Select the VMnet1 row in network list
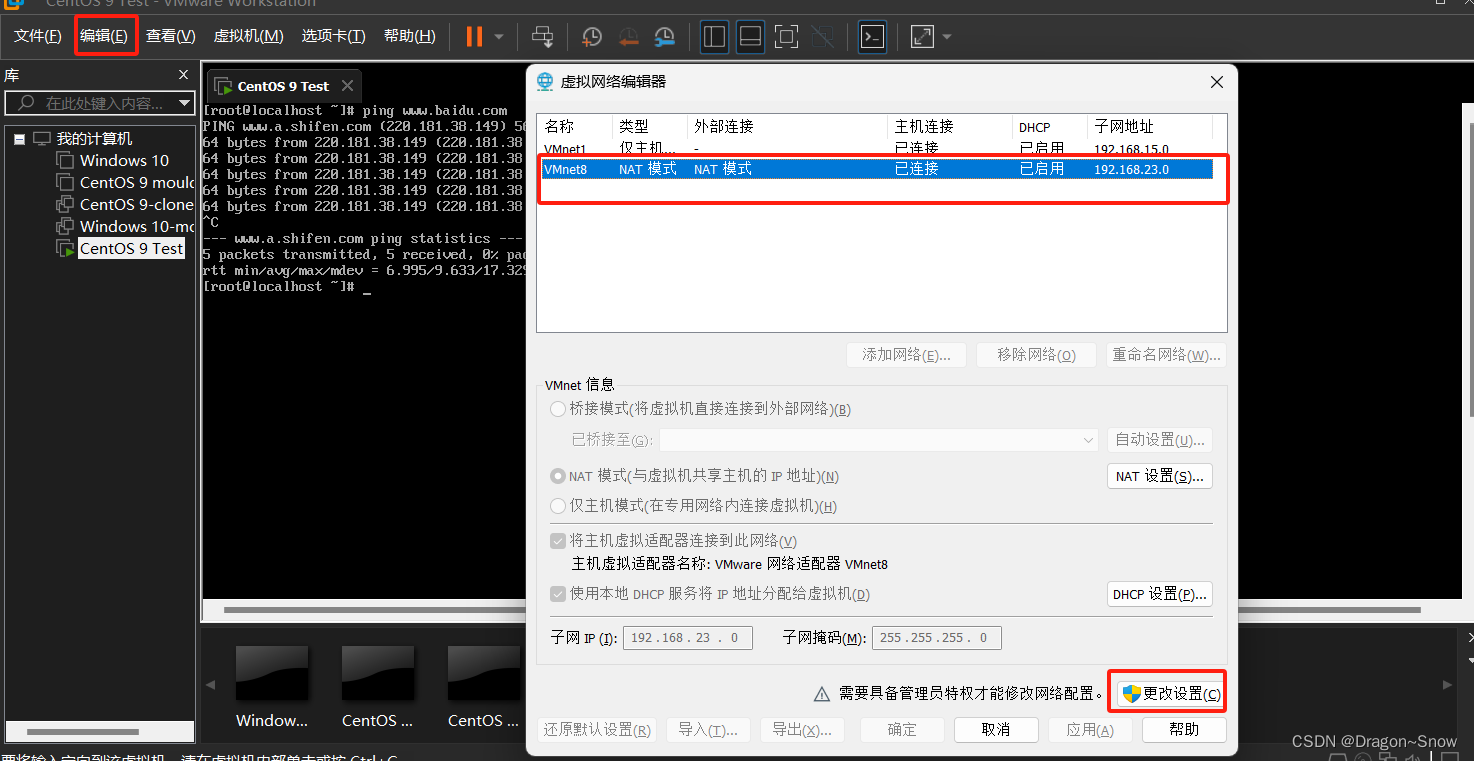The height and width of the screenshot is (761, 1474). [x=876, y=149]
